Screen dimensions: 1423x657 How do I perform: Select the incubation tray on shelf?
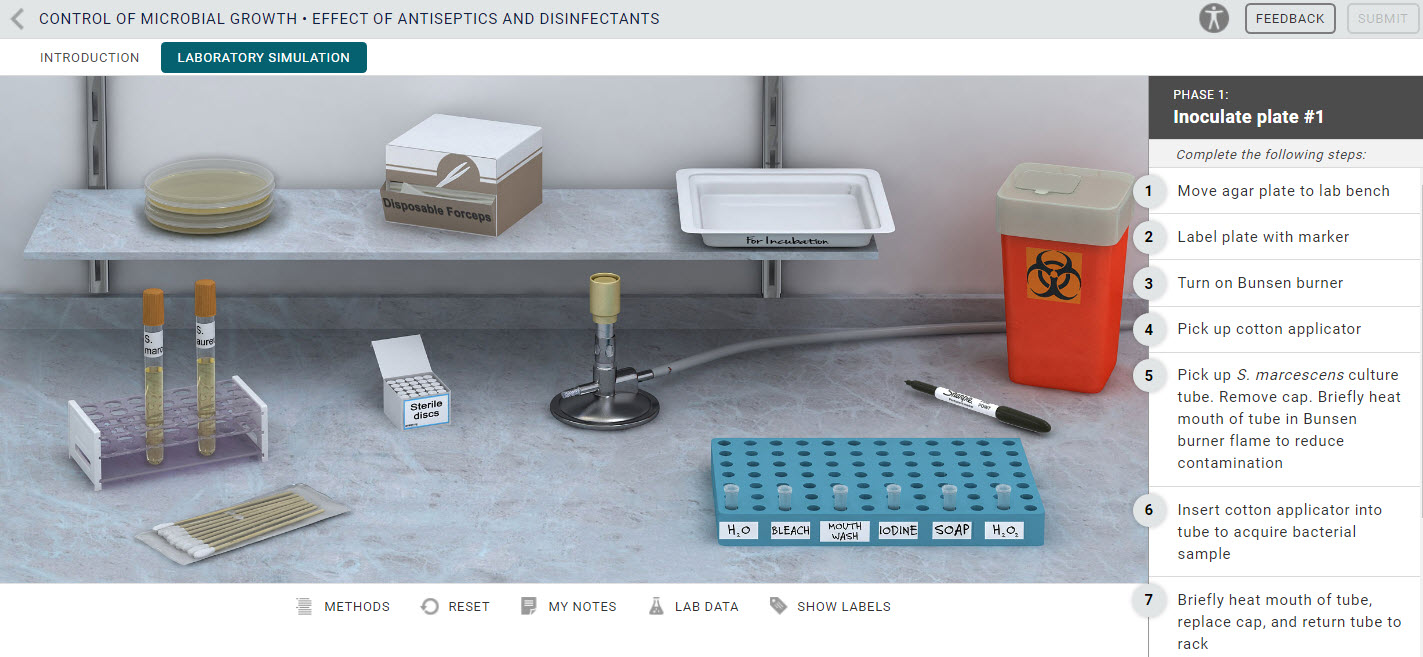pos(784,205)
